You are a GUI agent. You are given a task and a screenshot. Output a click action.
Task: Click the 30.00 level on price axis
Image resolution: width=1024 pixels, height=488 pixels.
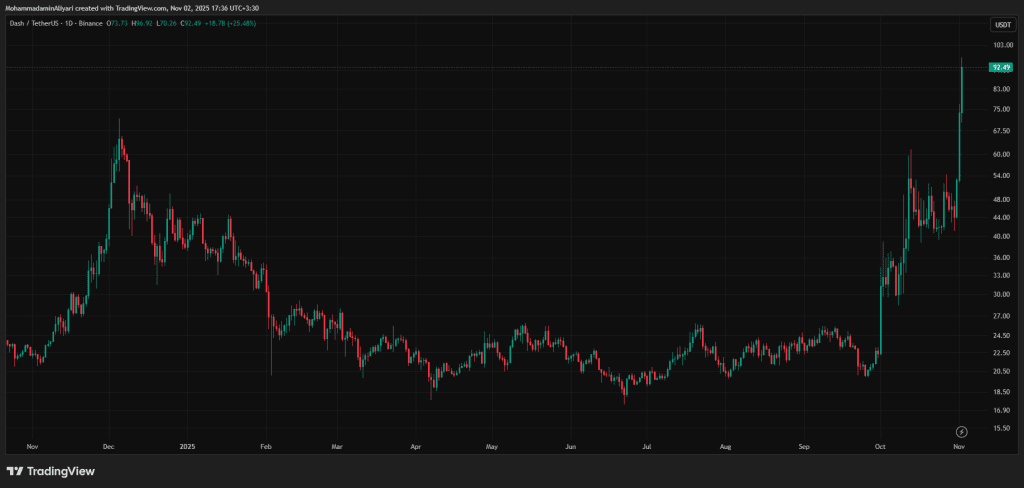tap(1000, 294)
